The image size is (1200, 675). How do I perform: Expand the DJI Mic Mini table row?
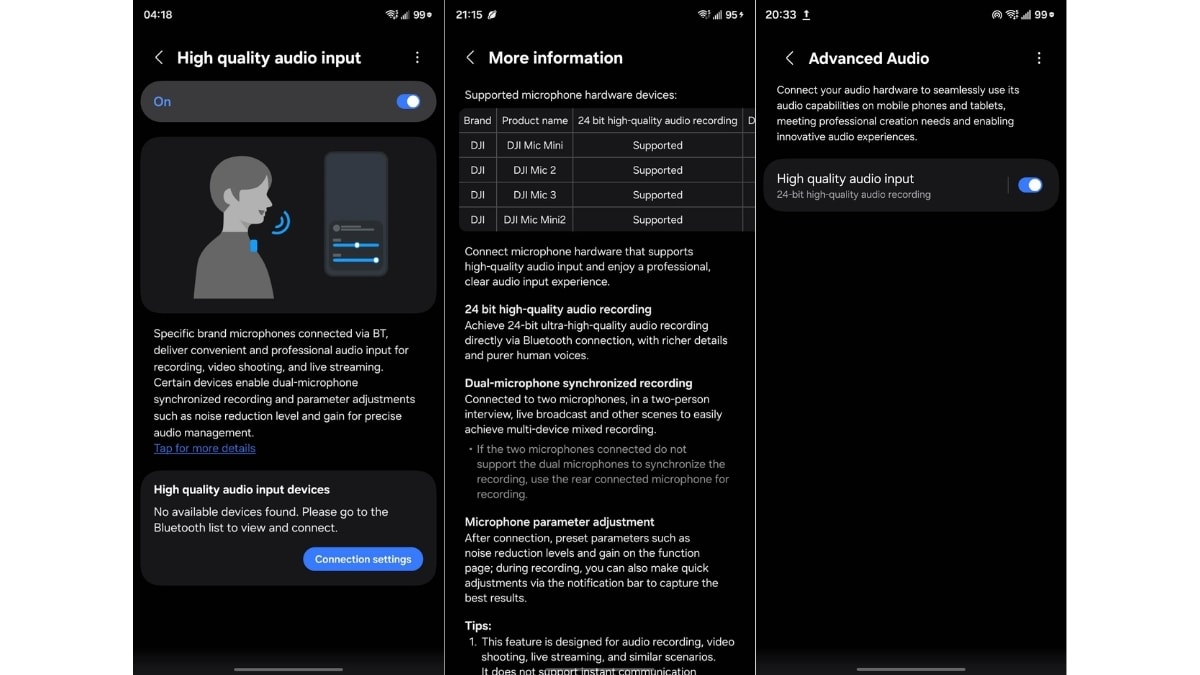coord(534,145)
